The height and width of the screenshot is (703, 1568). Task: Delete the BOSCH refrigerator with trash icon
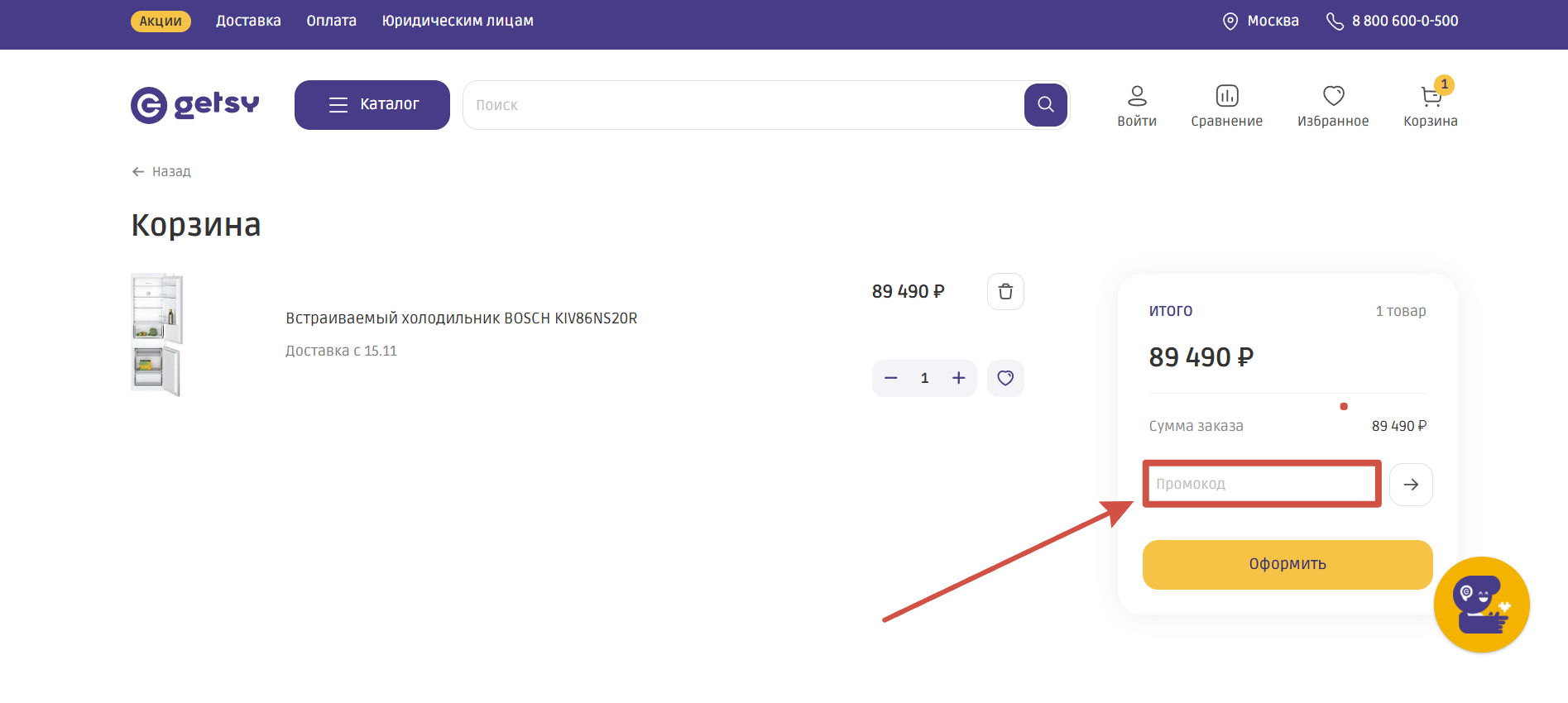pos(1005,291)
